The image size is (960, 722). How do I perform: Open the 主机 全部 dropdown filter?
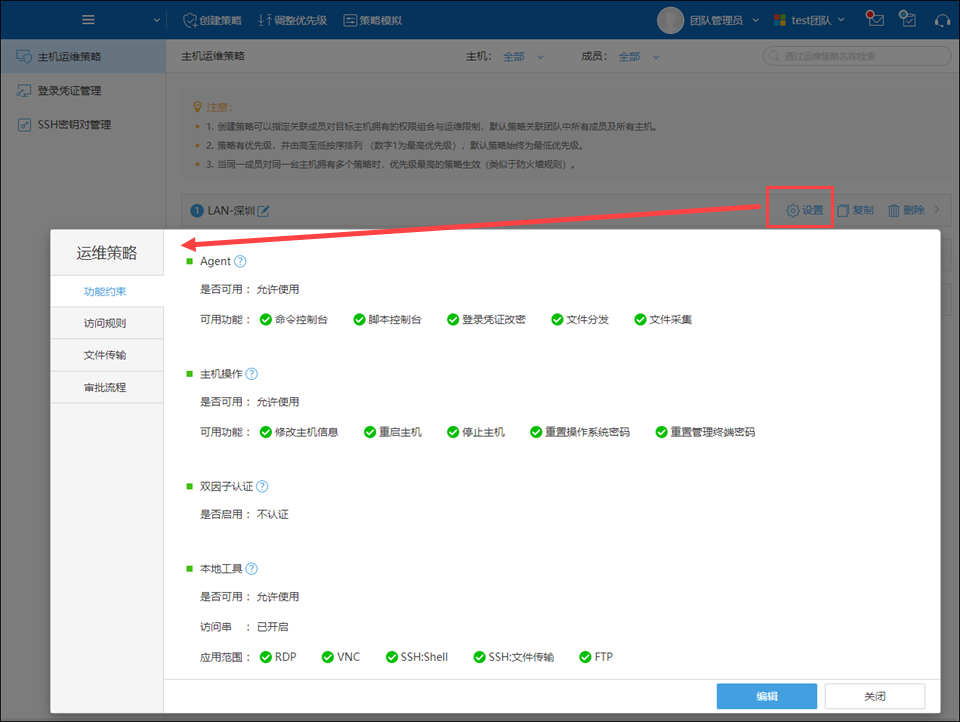[x=523, y=57]
